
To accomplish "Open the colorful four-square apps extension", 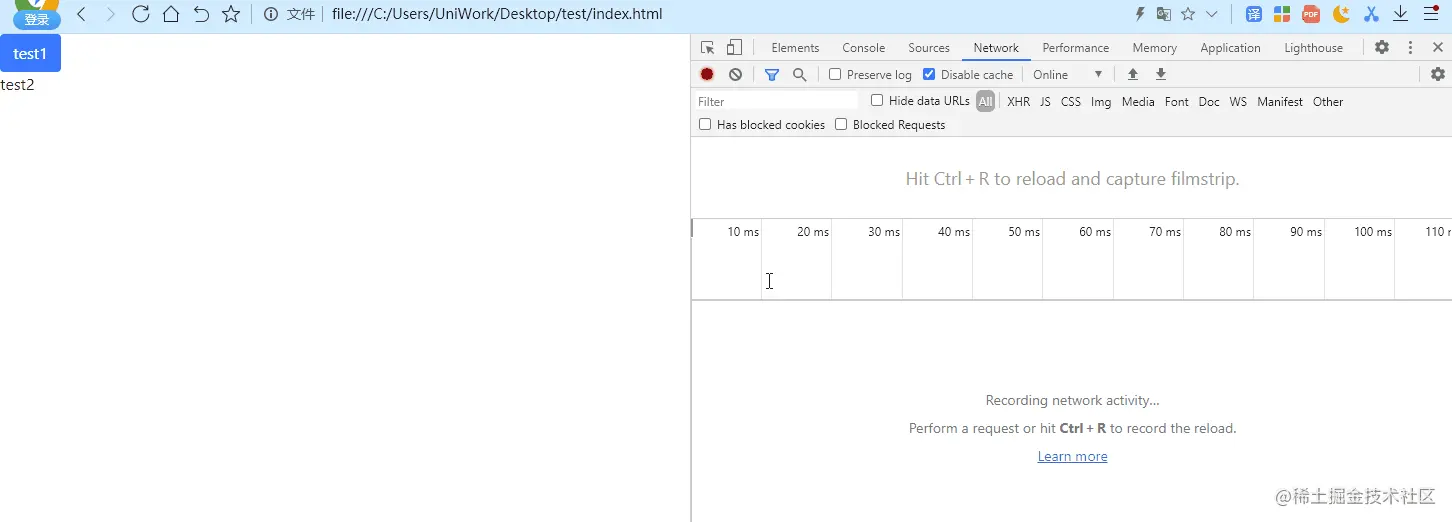I will click(x=1282, y=14).
